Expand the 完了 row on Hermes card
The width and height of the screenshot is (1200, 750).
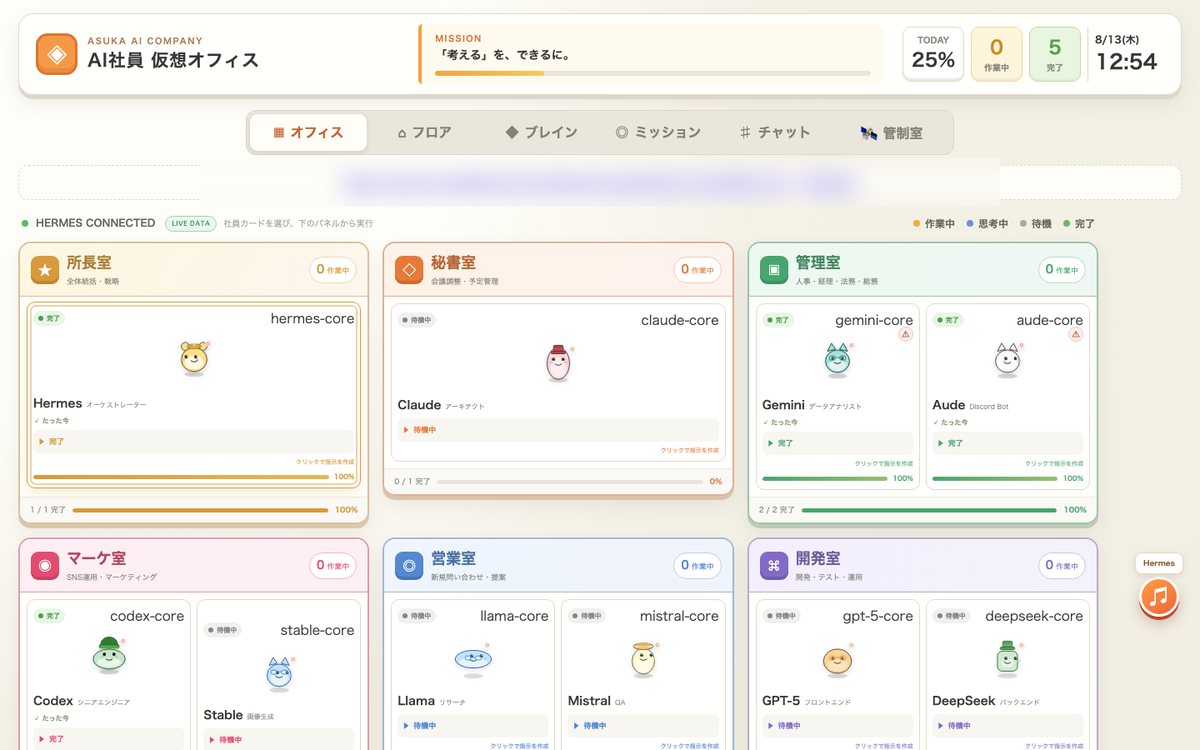(x=194, y=441)
